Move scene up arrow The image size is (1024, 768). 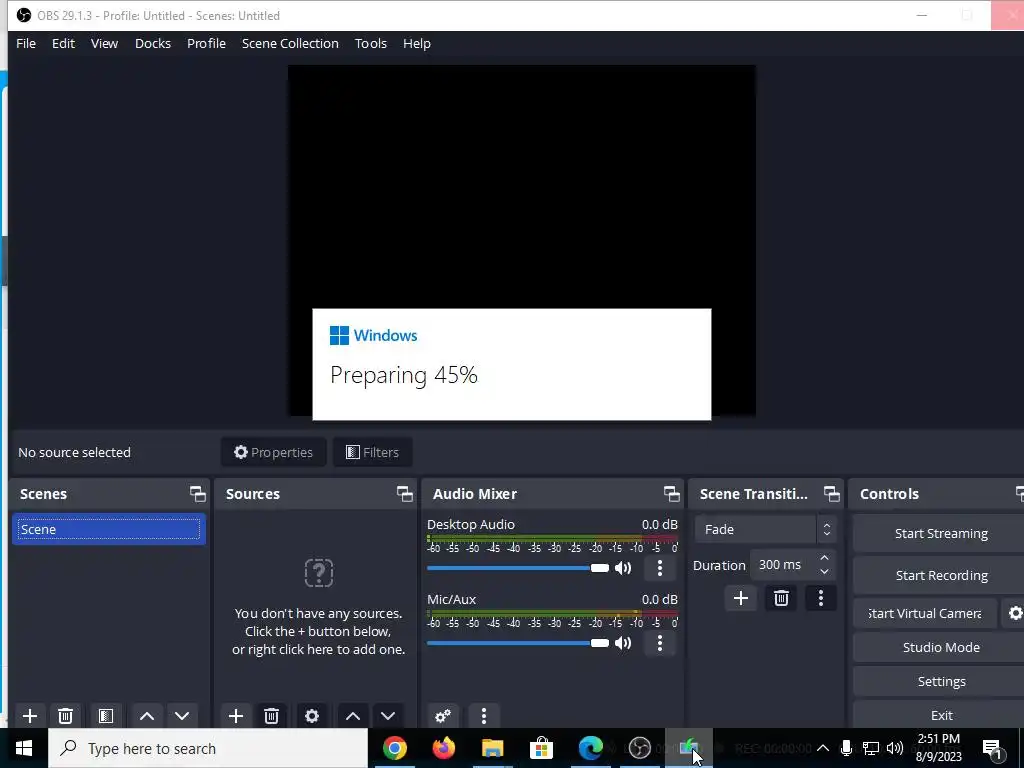[x=147, y=716]
